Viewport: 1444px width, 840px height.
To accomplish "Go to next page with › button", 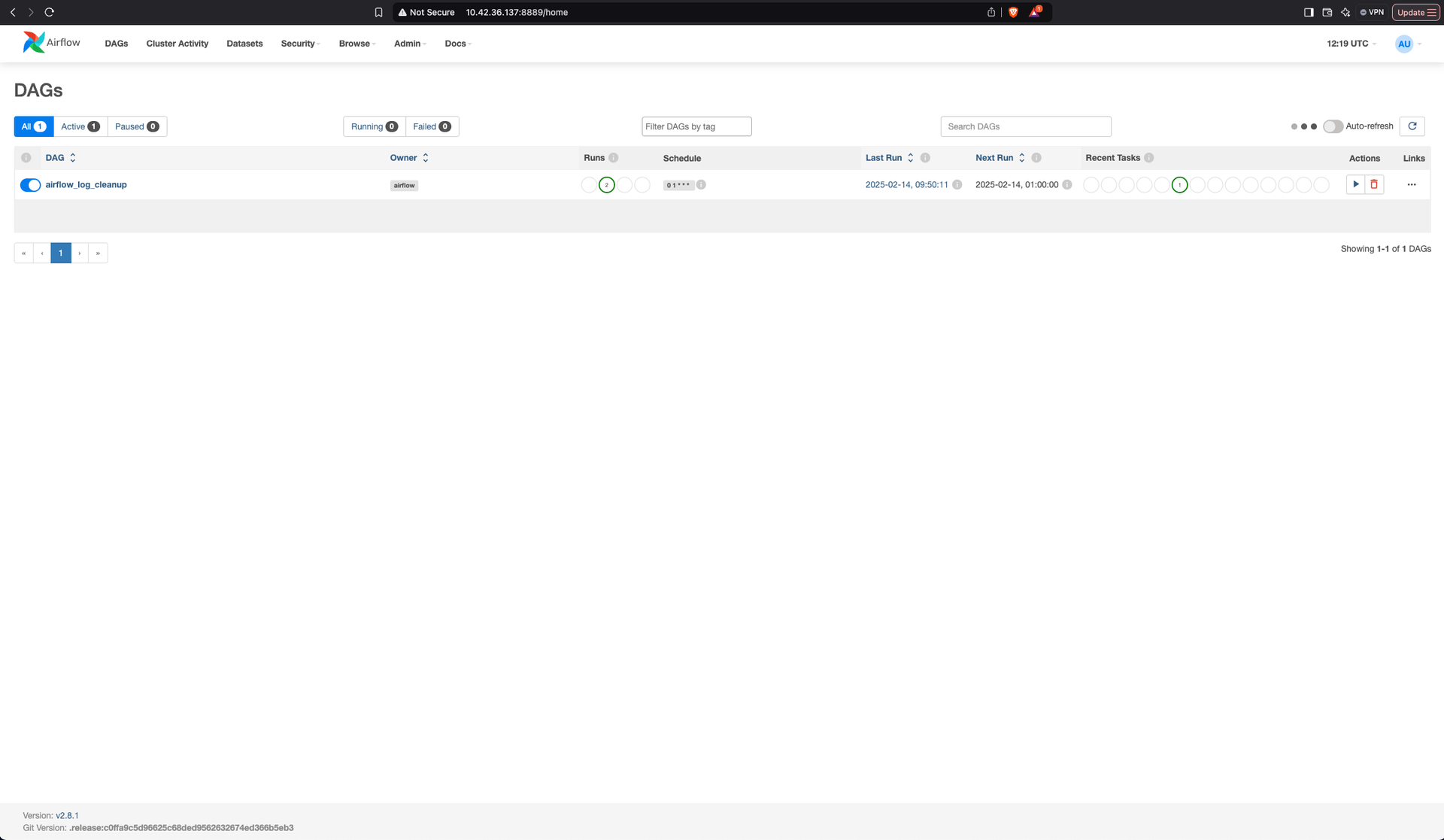I will [x=80, y=253].
